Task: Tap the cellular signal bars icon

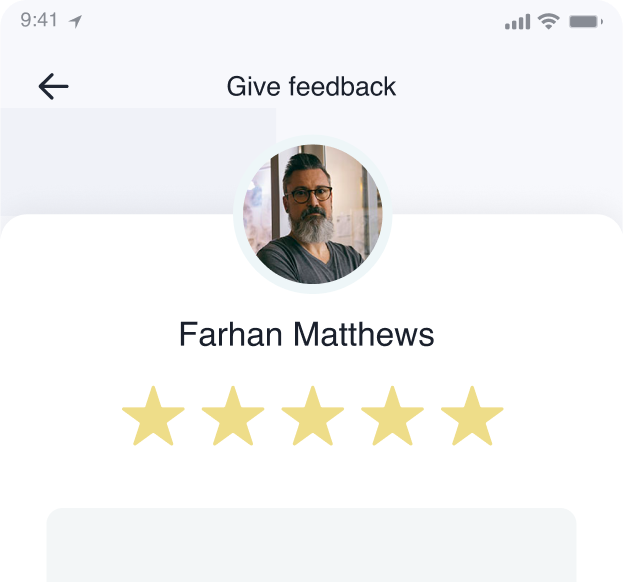Action: tap(517, 21)
